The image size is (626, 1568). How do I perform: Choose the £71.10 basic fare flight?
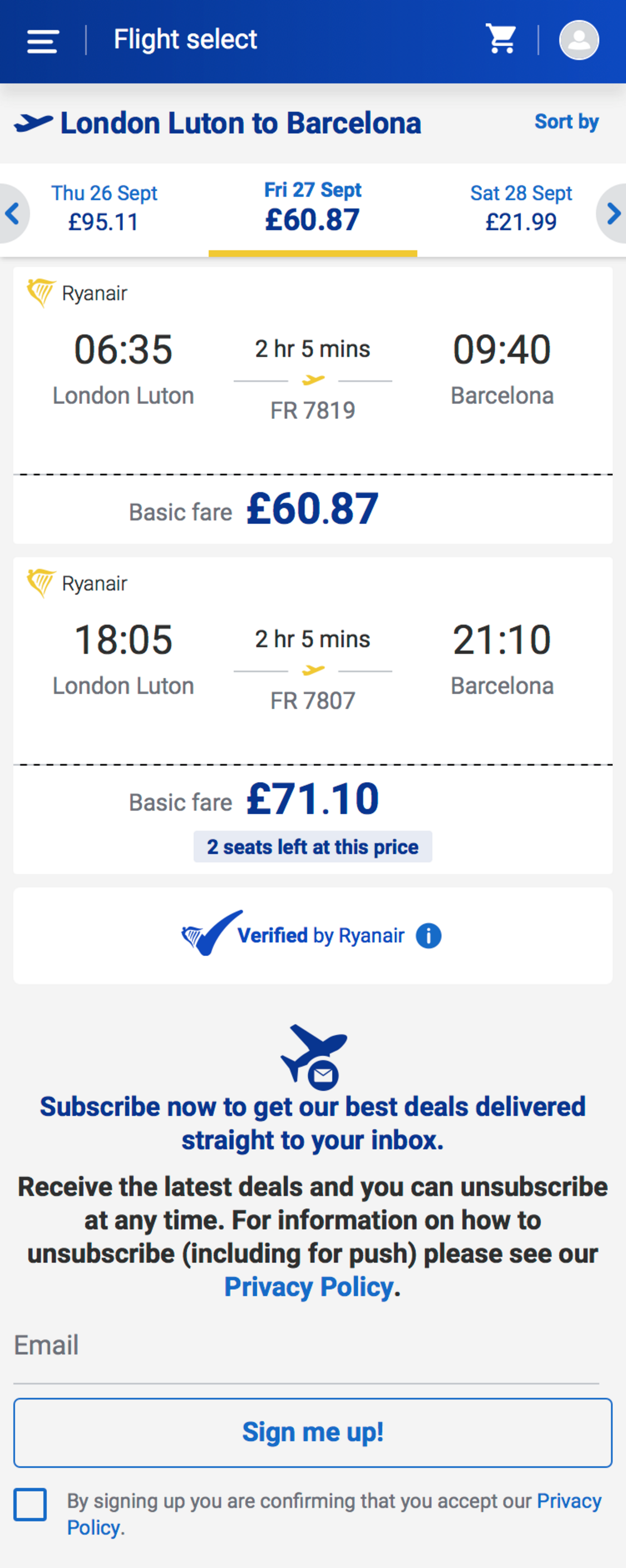(x=313, y=798)
